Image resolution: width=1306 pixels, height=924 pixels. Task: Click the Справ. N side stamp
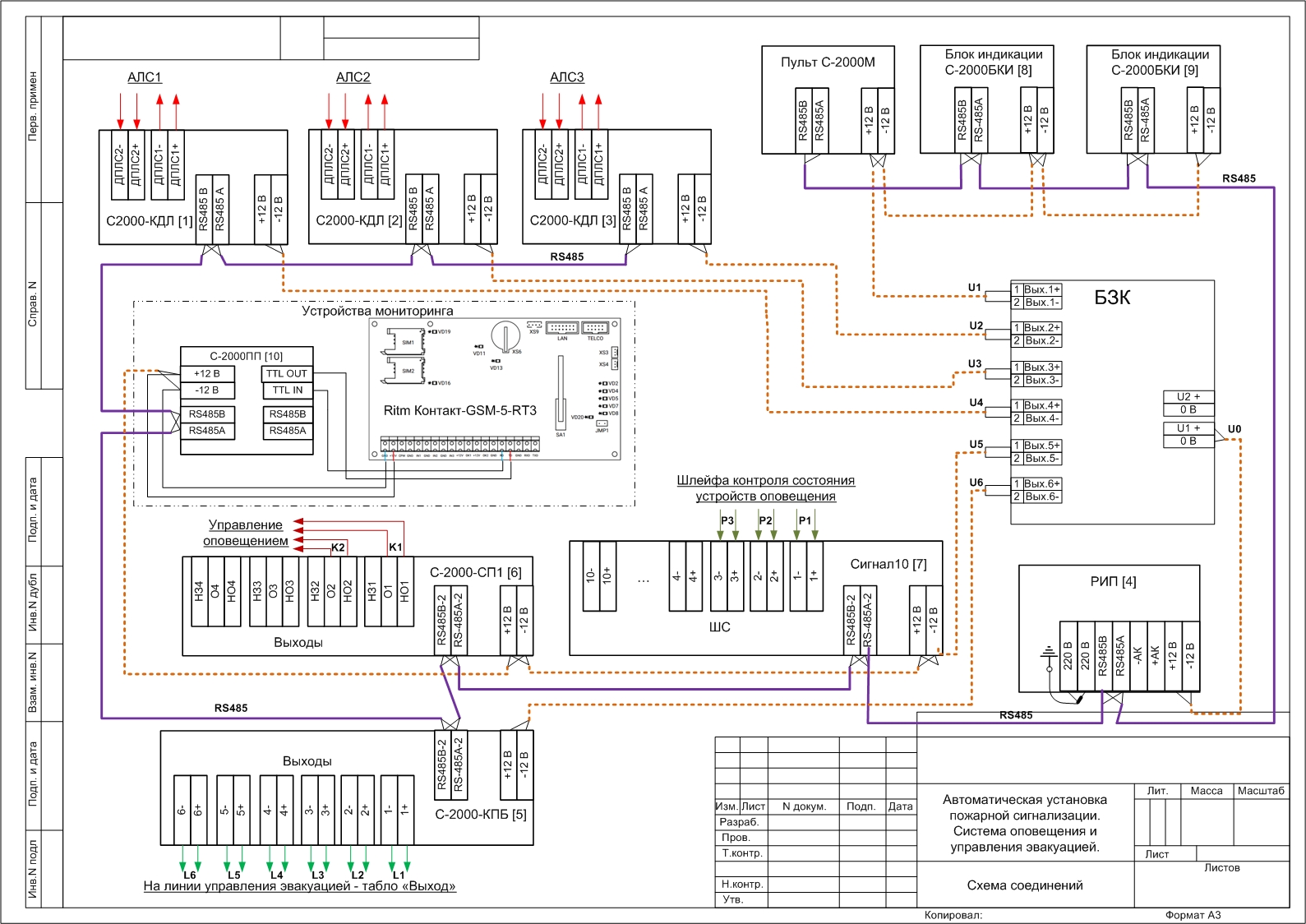33,304
